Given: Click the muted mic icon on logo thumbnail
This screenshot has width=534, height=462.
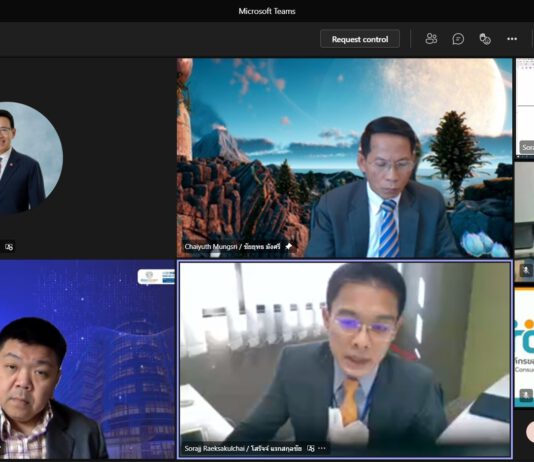Looking at the screenshot, I should [526, 395].
